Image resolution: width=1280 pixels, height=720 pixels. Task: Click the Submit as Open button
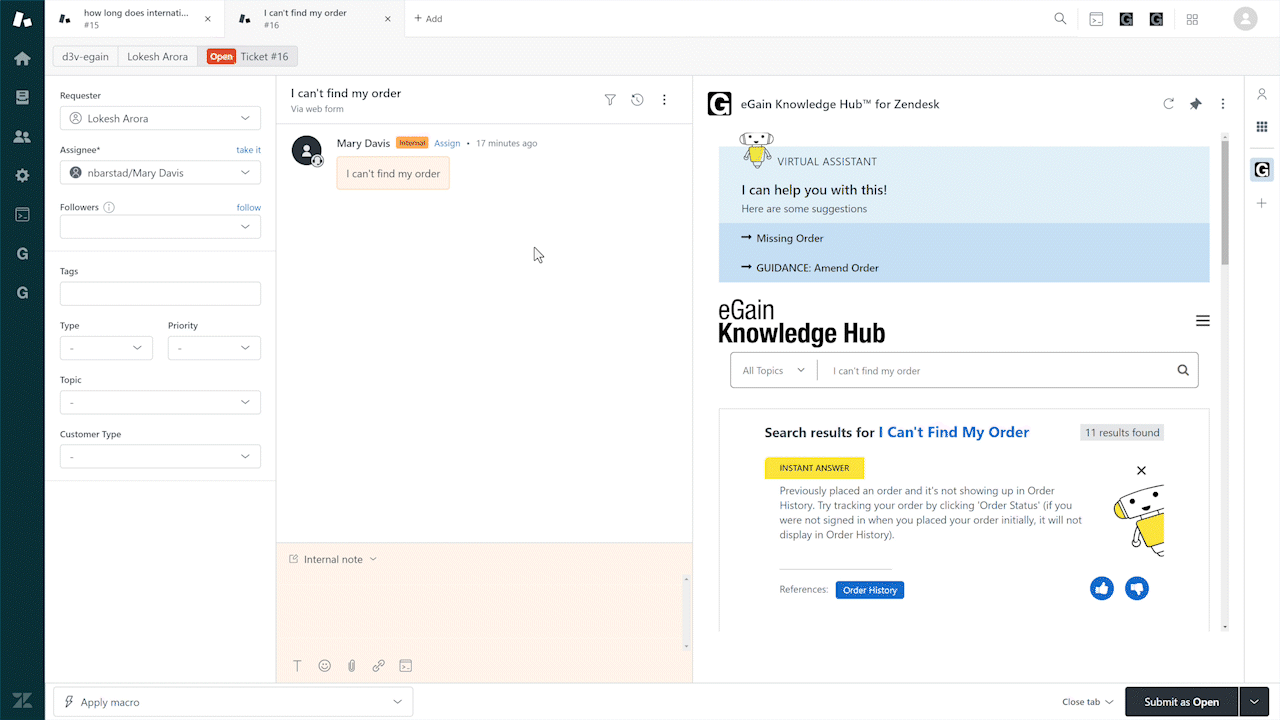[x=1181, y=702]
